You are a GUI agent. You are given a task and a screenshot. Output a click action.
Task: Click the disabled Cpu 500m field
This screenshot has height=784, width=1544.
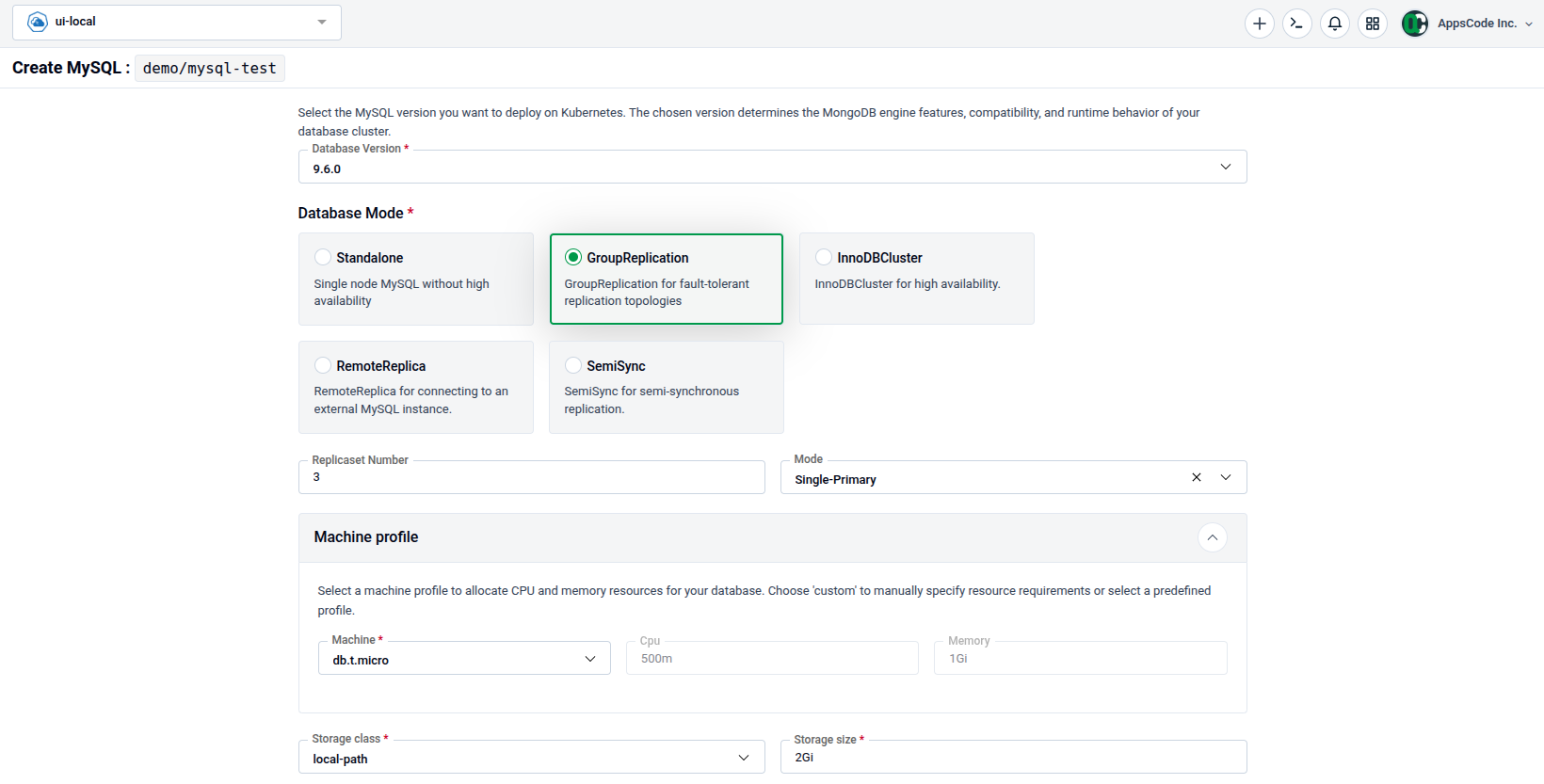click(x=773, y=658)
